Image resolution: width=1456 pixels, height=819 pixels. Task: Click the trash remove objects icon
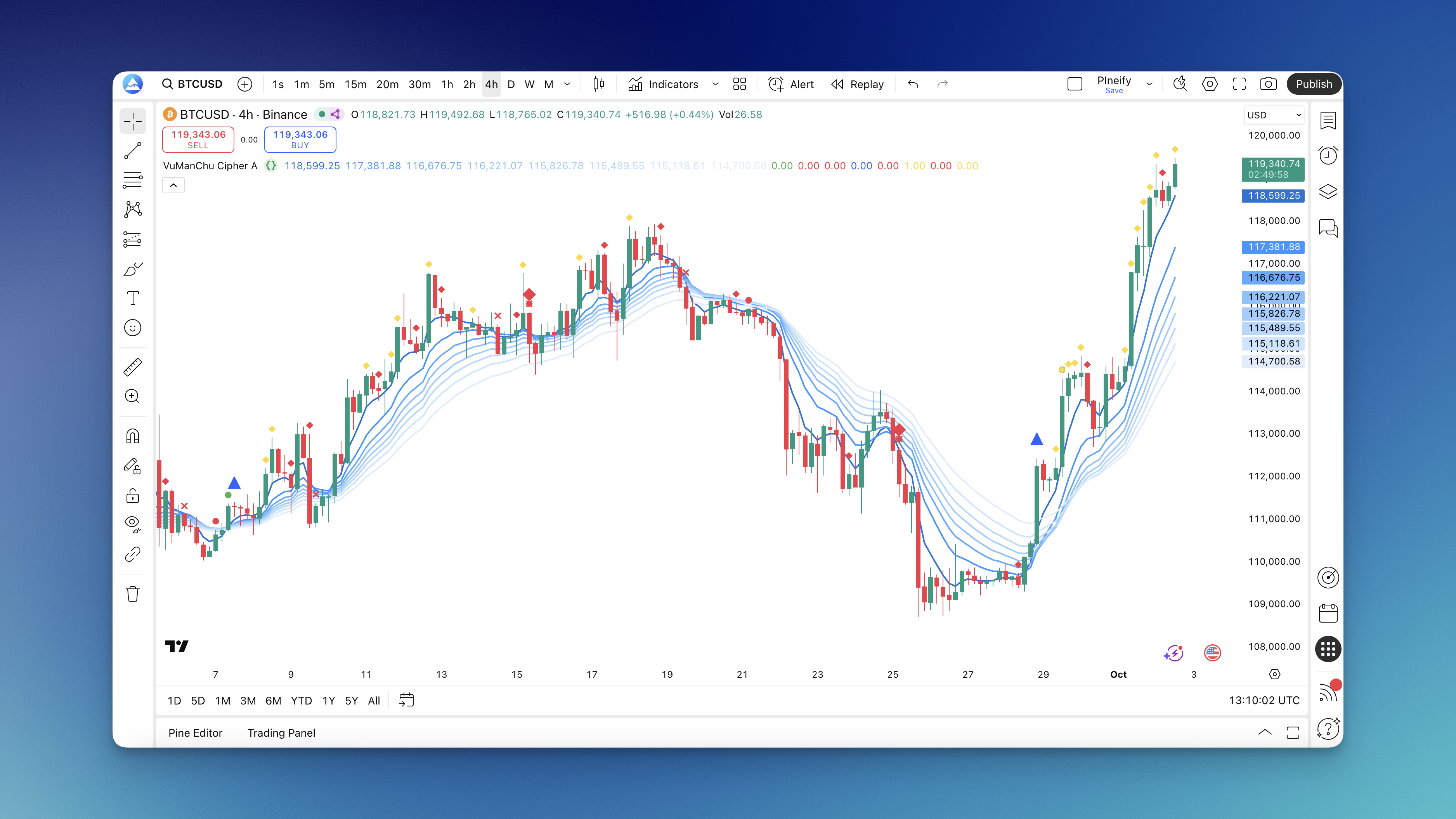tap(133, 594)
